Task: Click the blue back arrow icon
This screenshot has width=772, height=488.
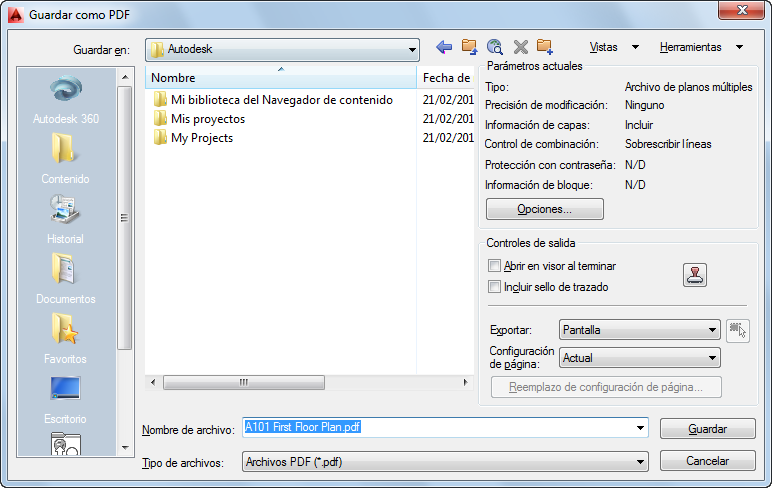Action: (x=444, y=47)
